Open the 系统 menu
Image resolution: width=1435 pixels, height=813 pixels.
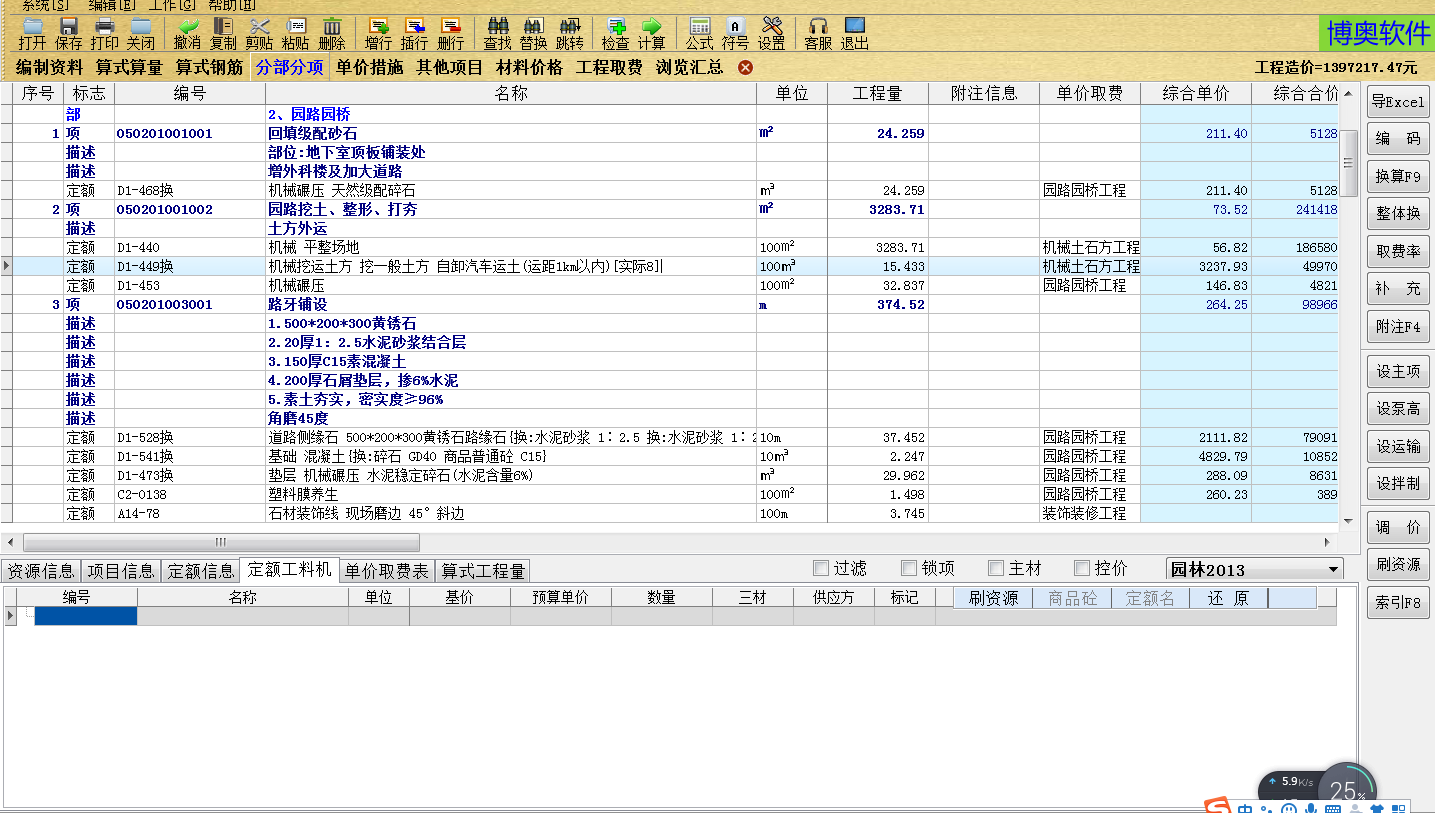coord(45,5)
